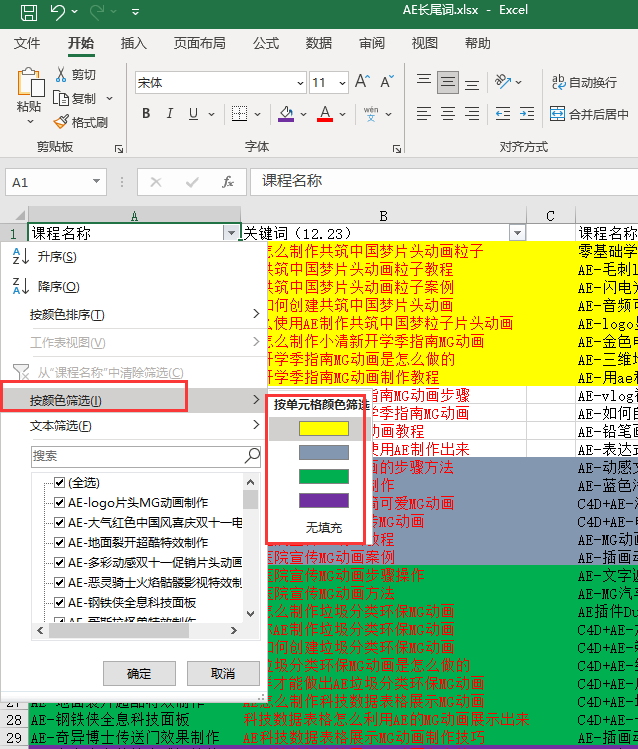Click the Decrease Indent icon
This screenshot has width=638, height=749.
coord(503,114)
